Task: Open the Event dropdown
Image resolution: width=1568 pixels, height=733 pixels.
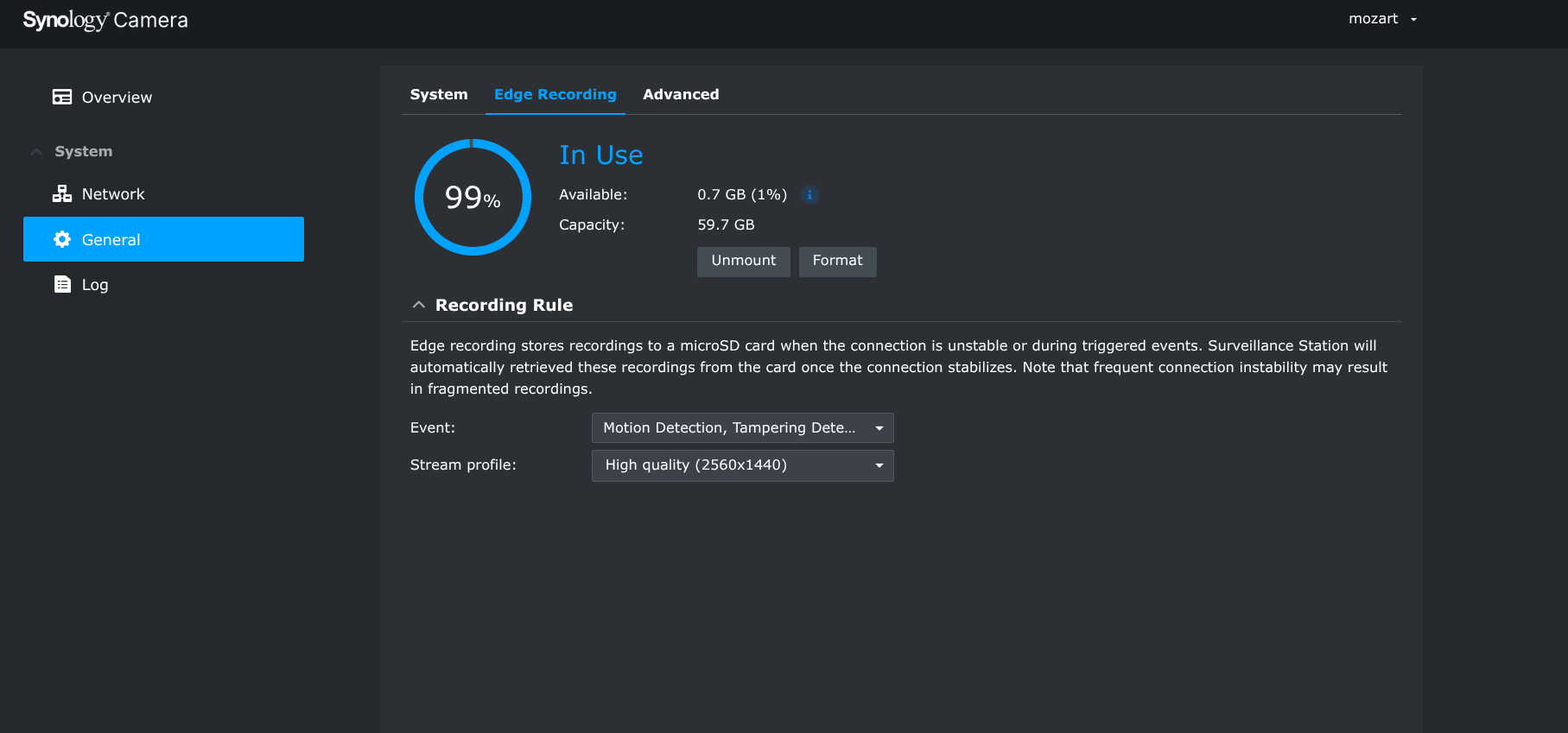Action: (742, 428)
